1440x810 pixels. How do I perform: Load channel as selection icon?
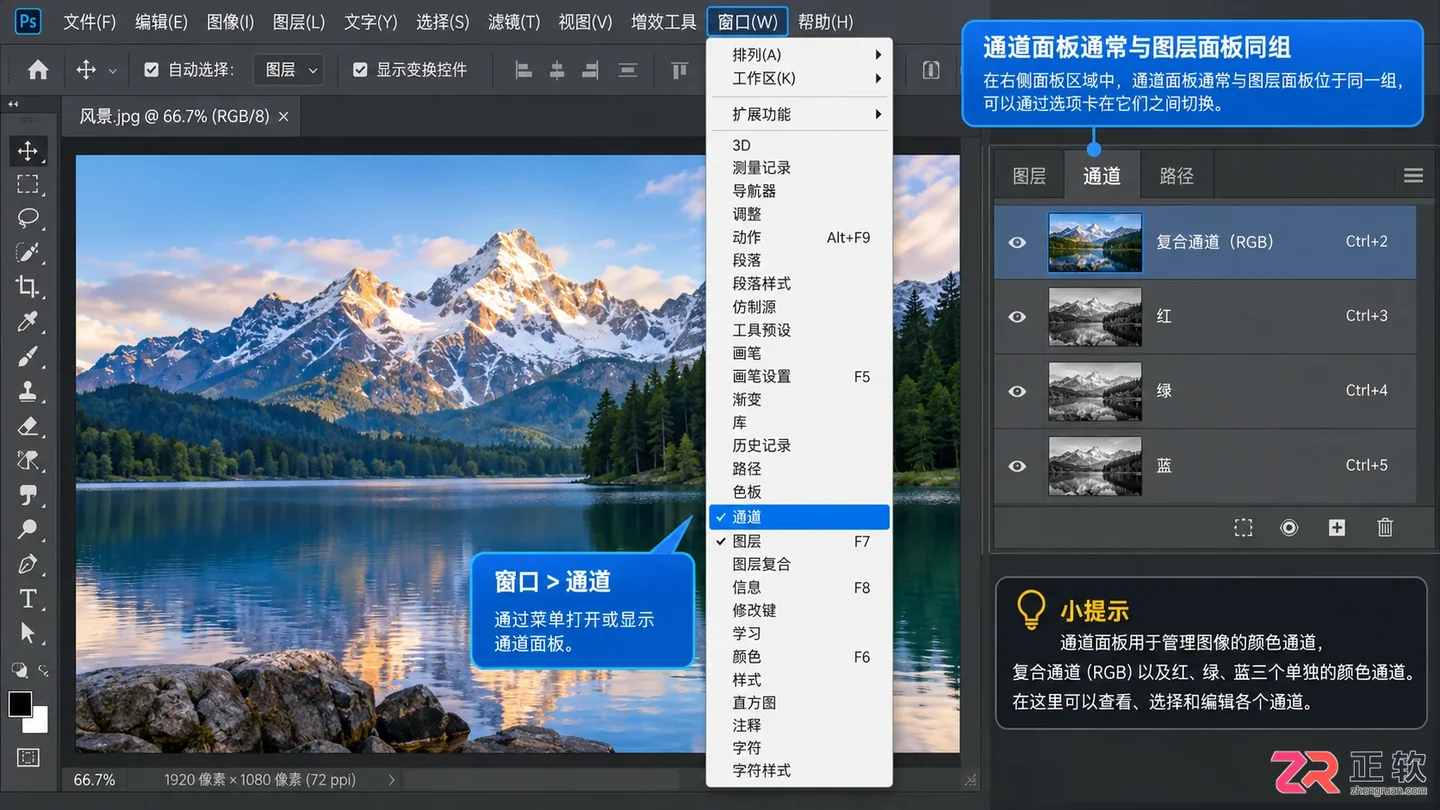pos(1243,528)
